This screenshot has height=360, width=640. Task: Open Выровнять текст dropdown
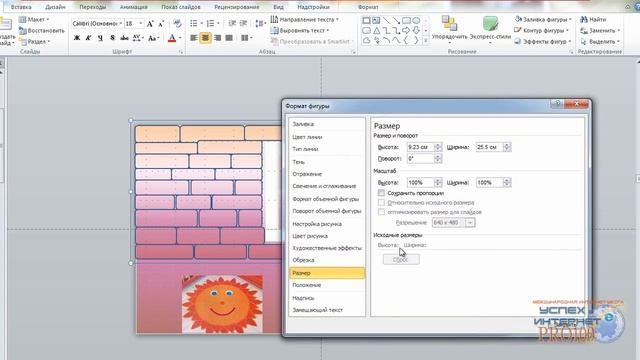[300, 30]
